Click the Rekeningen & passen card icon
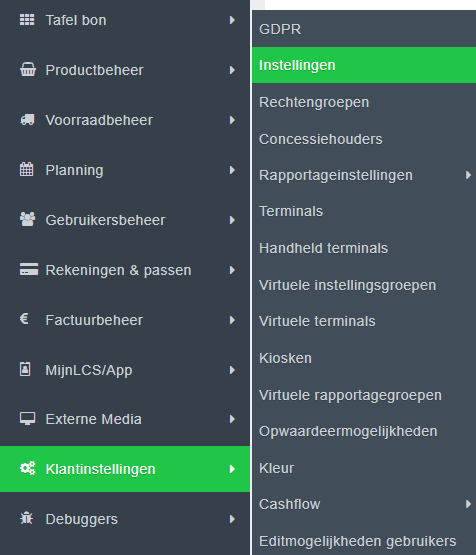476x555 pixels. (x=29, y=269)
